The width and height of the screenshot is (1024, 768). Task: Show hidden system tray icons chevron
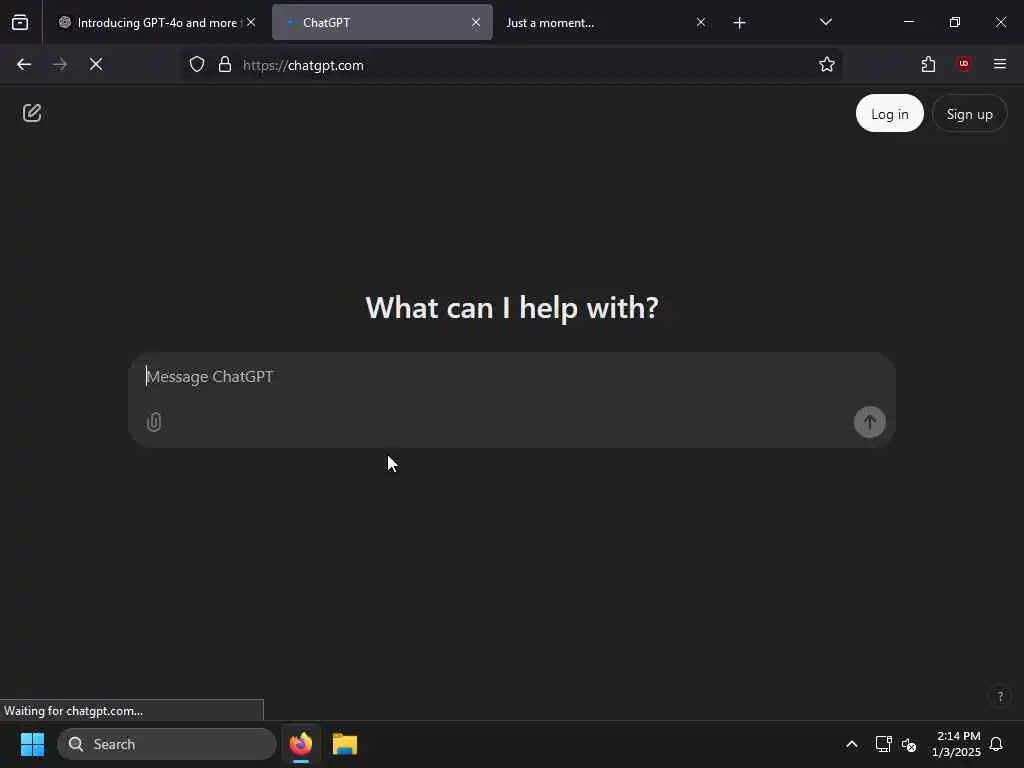tap(852, 744)
